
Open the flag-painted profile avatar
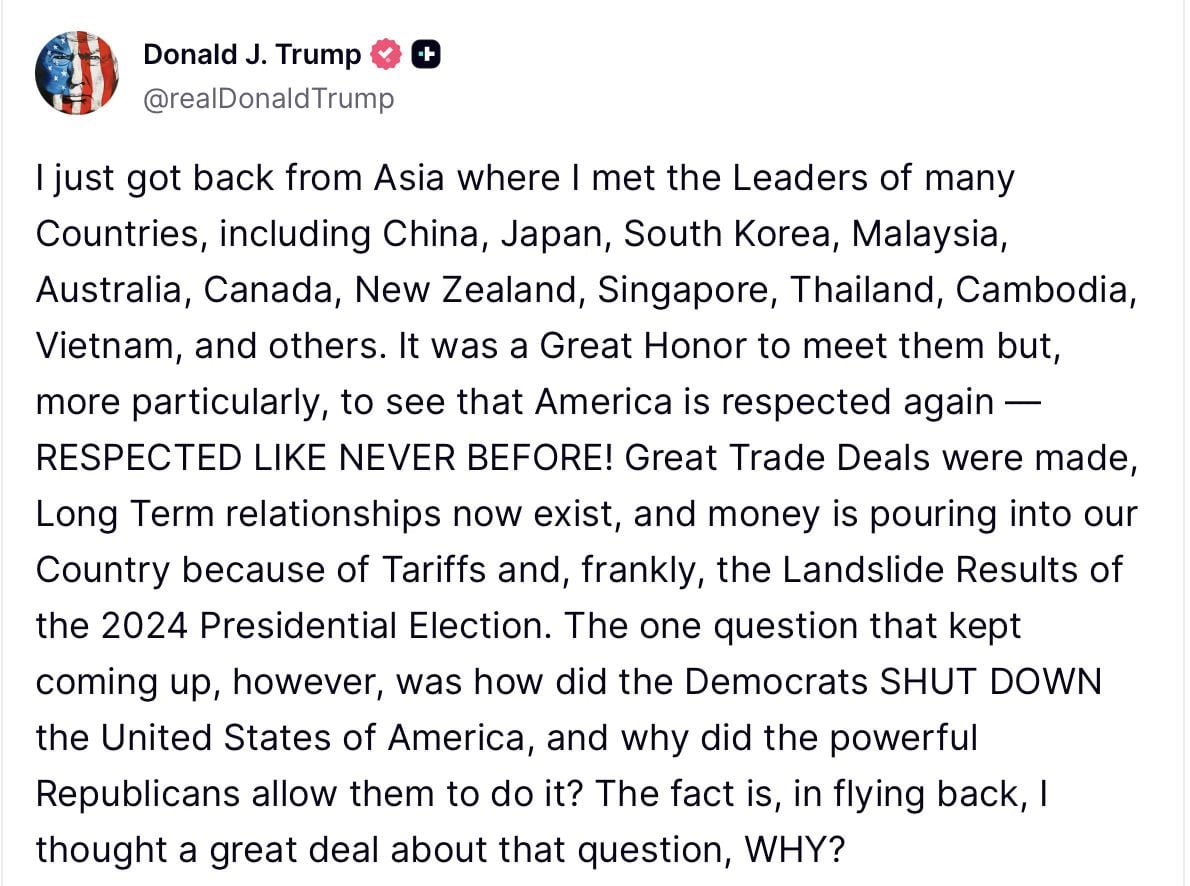[x=77, y=72]
